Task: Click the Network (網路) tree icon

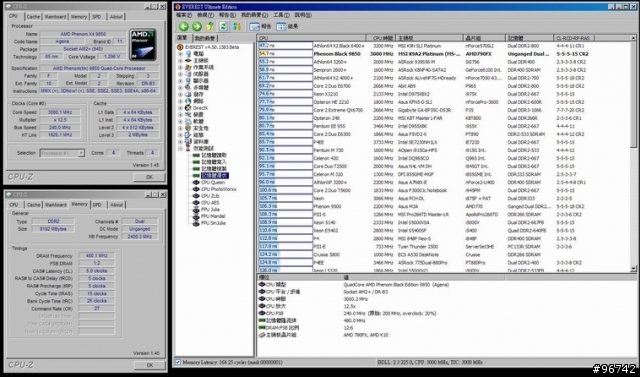Action: tap(188, 101)
